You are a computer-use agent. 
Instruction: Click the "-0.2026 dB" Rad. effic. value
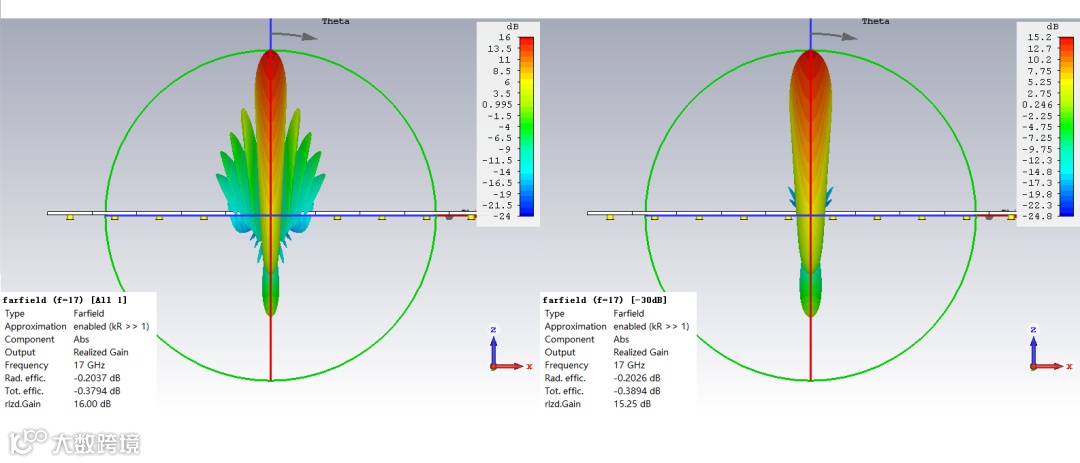pyautogui.click(x=636, y=378)
